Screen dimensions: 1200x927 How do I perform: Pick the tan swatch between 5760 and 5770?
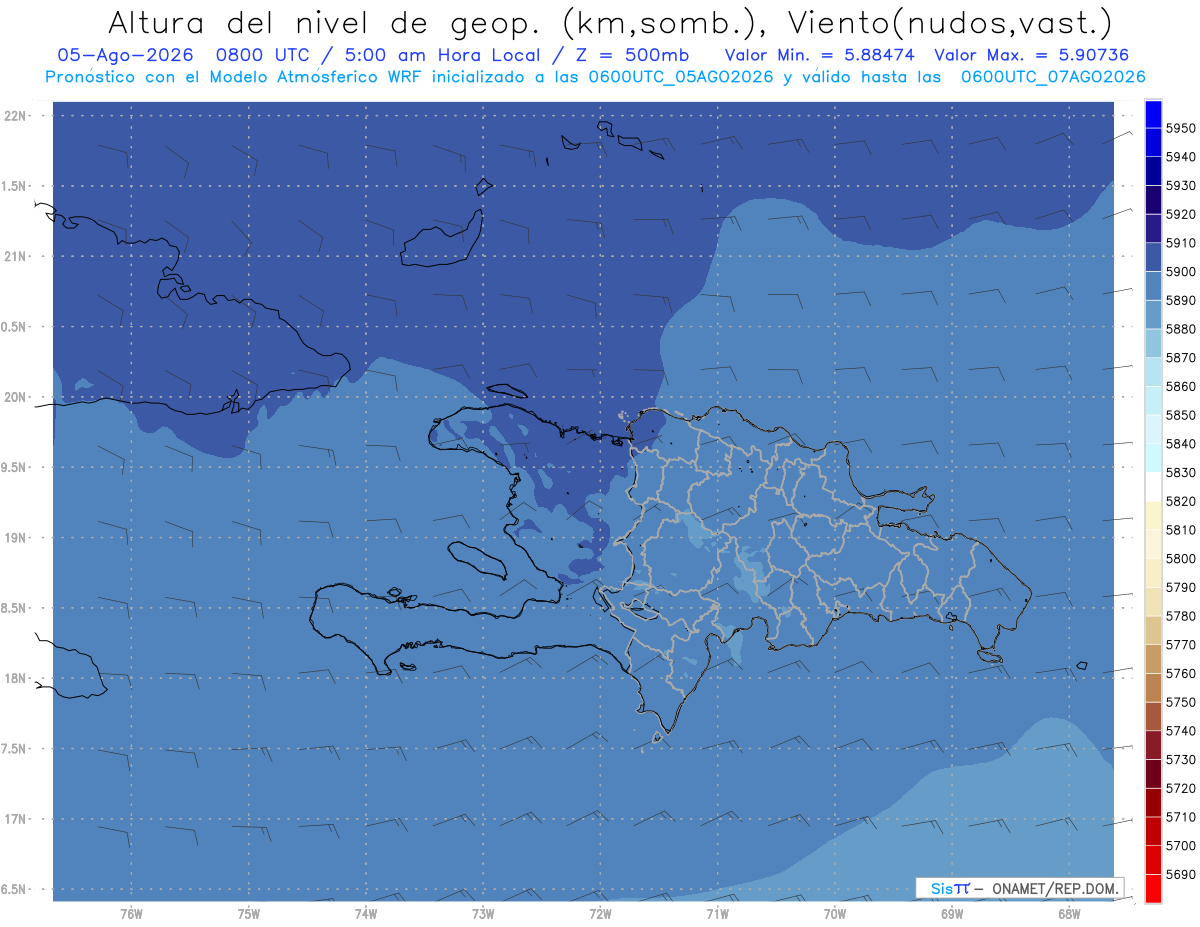[x=1153, y=659]
